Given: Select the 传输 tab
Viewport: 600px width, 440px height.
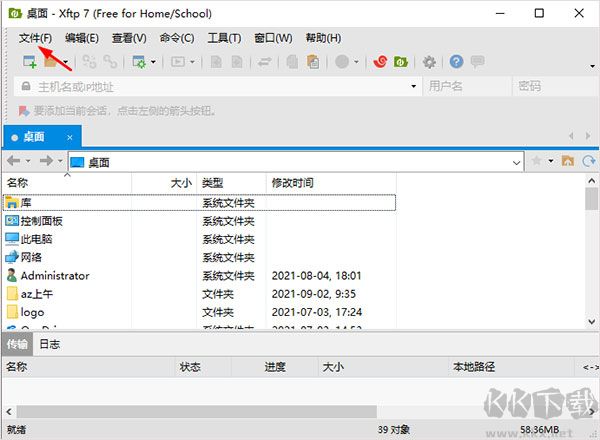Looking at the screenshot, I should tap(17, 344).
